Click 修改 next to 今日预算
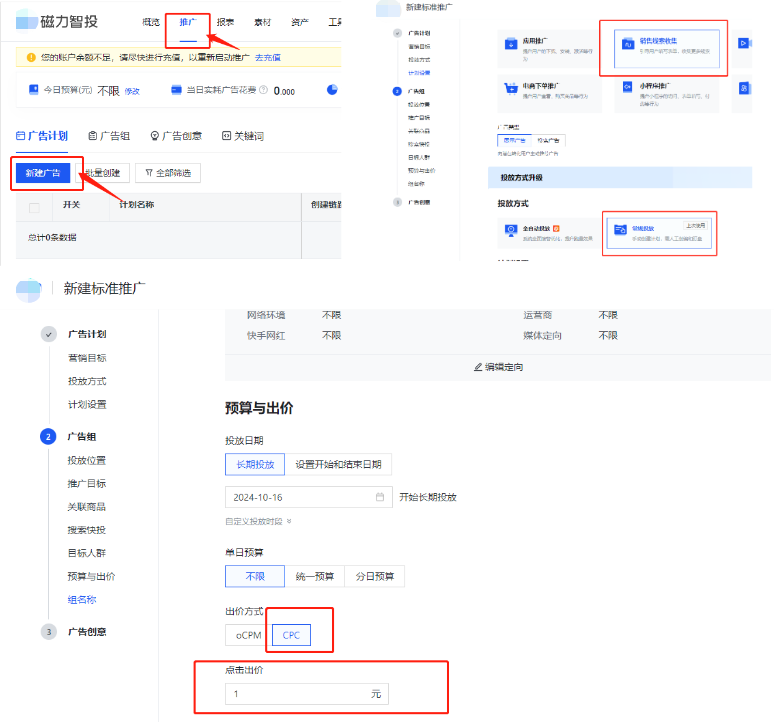Screen dimensions: 774x722 (132, 91)
